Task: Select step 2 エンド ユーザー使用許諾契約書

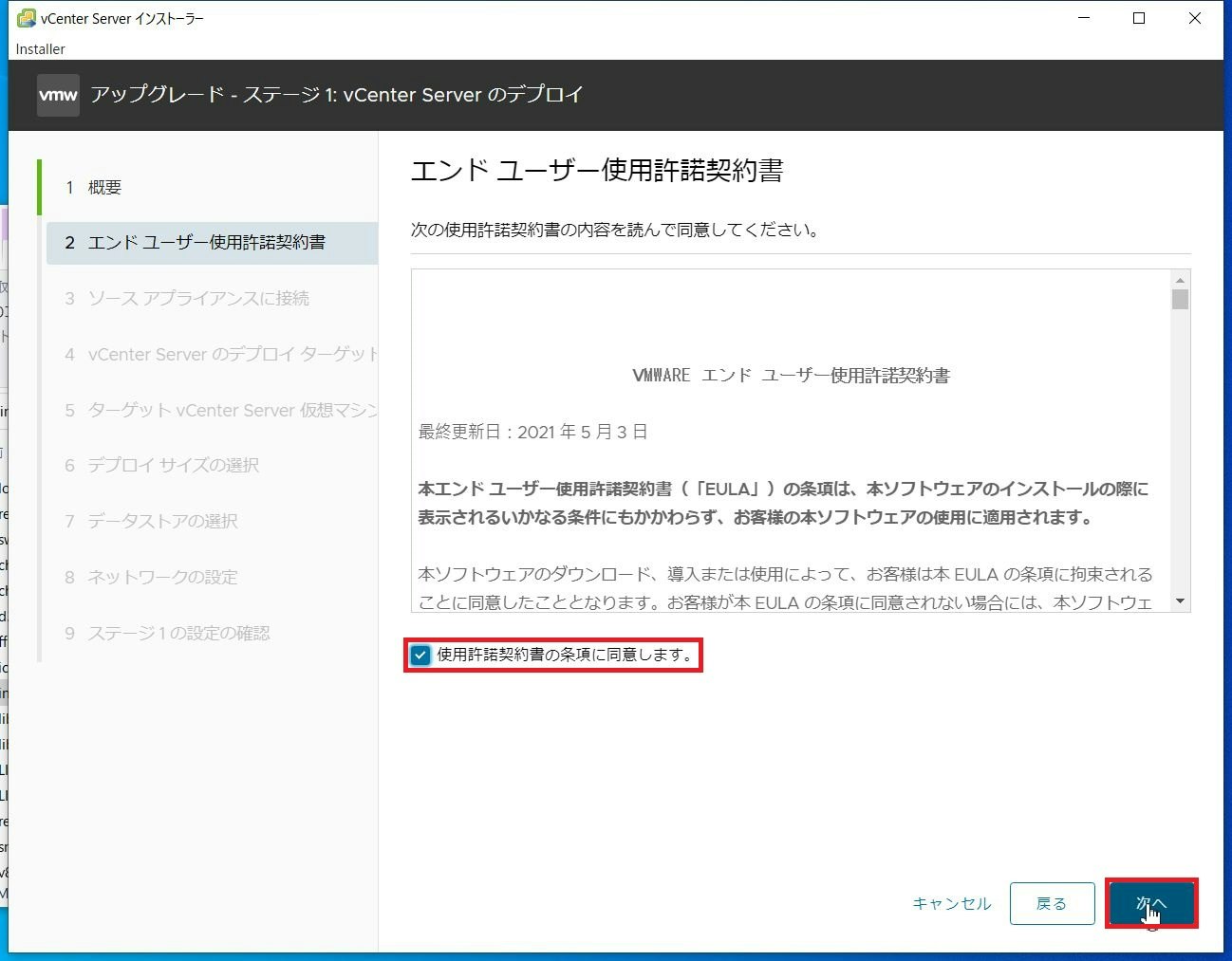Action: 212,243
